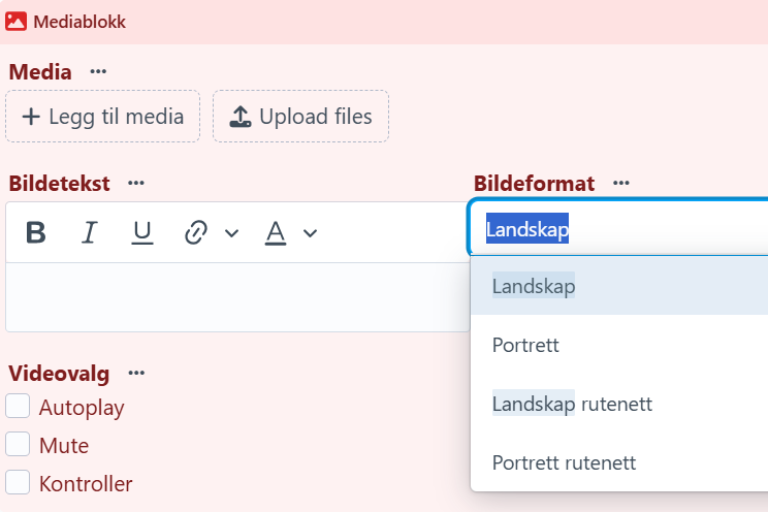Insert a link with the chain icon

(x=196, y=232)
